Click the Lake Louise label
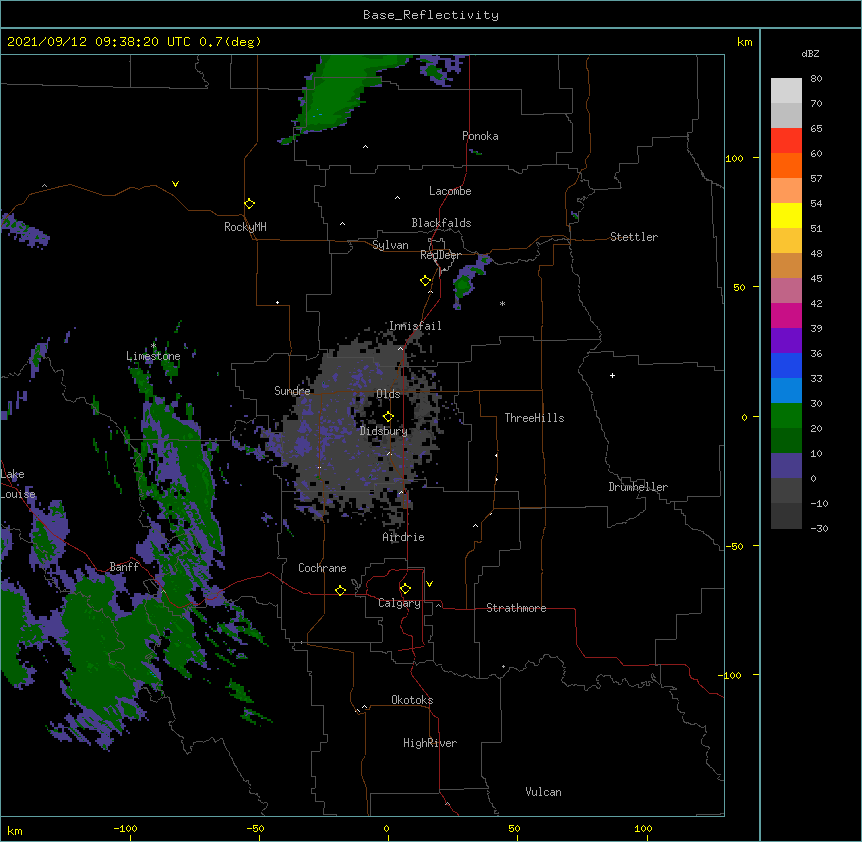 [x=17, y=484]
